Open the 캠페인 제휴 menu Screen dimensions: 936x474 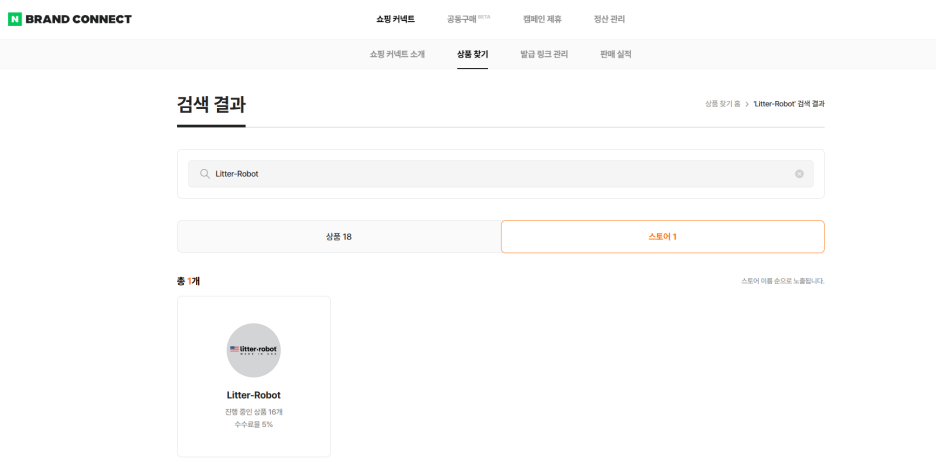pyautogui.click(x=542, y=19)
